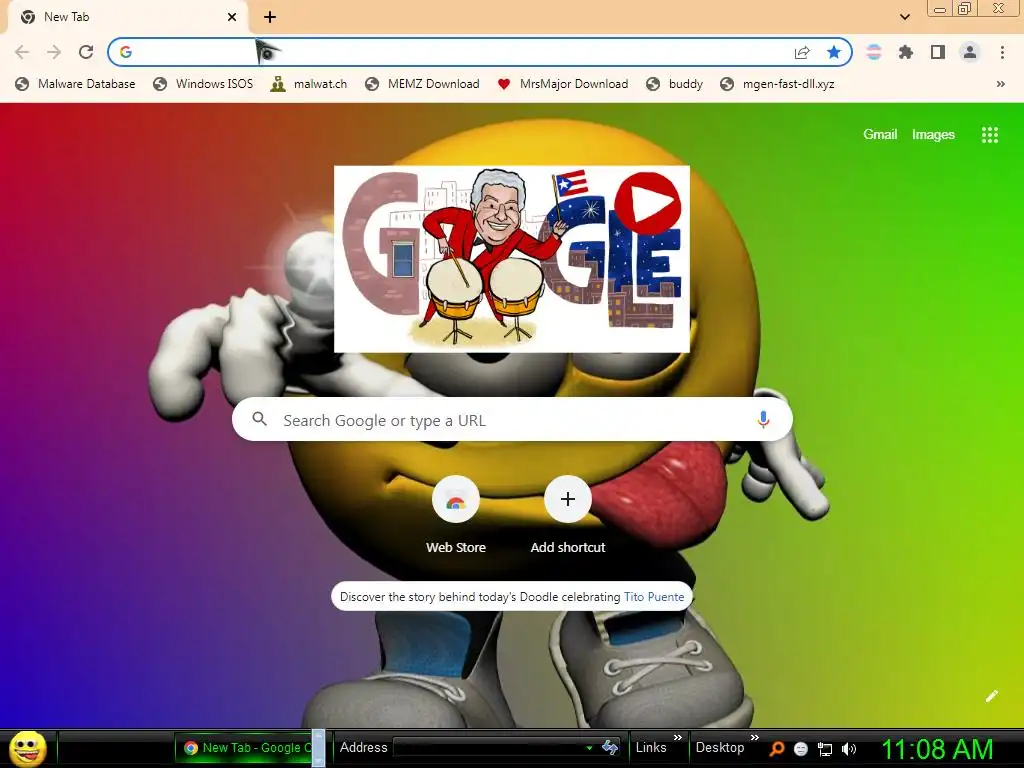Screen dimensions: 1024x768
Task: Open MrsMajor Download bookmark
Action: [x=562, y=84]
